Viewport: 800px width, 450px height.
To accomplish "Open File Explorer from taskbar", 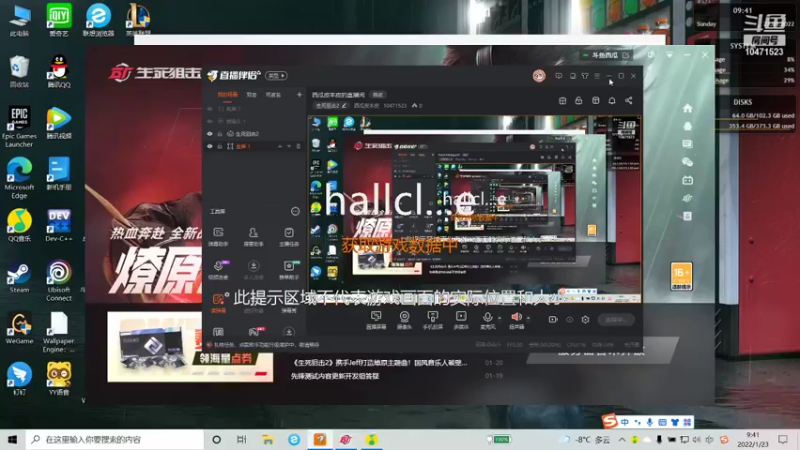I will click(268, 439).
